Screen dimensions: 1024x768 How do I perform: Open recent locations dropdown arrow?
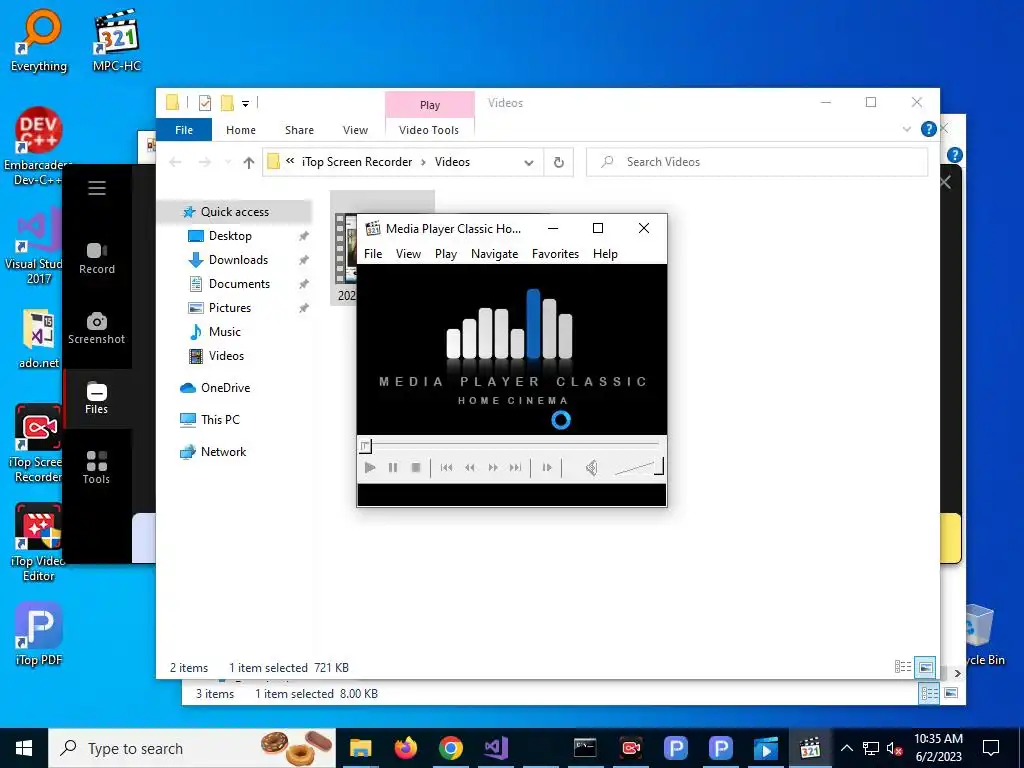click(228, 163)
